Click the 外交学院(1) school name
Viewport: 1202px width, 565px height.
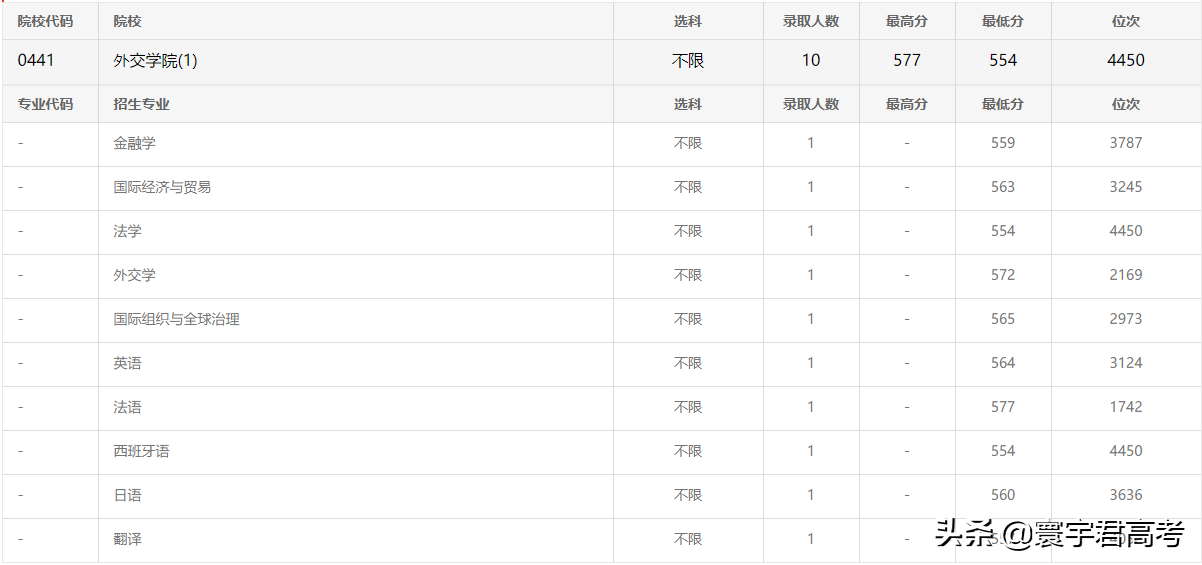point(155,61)
